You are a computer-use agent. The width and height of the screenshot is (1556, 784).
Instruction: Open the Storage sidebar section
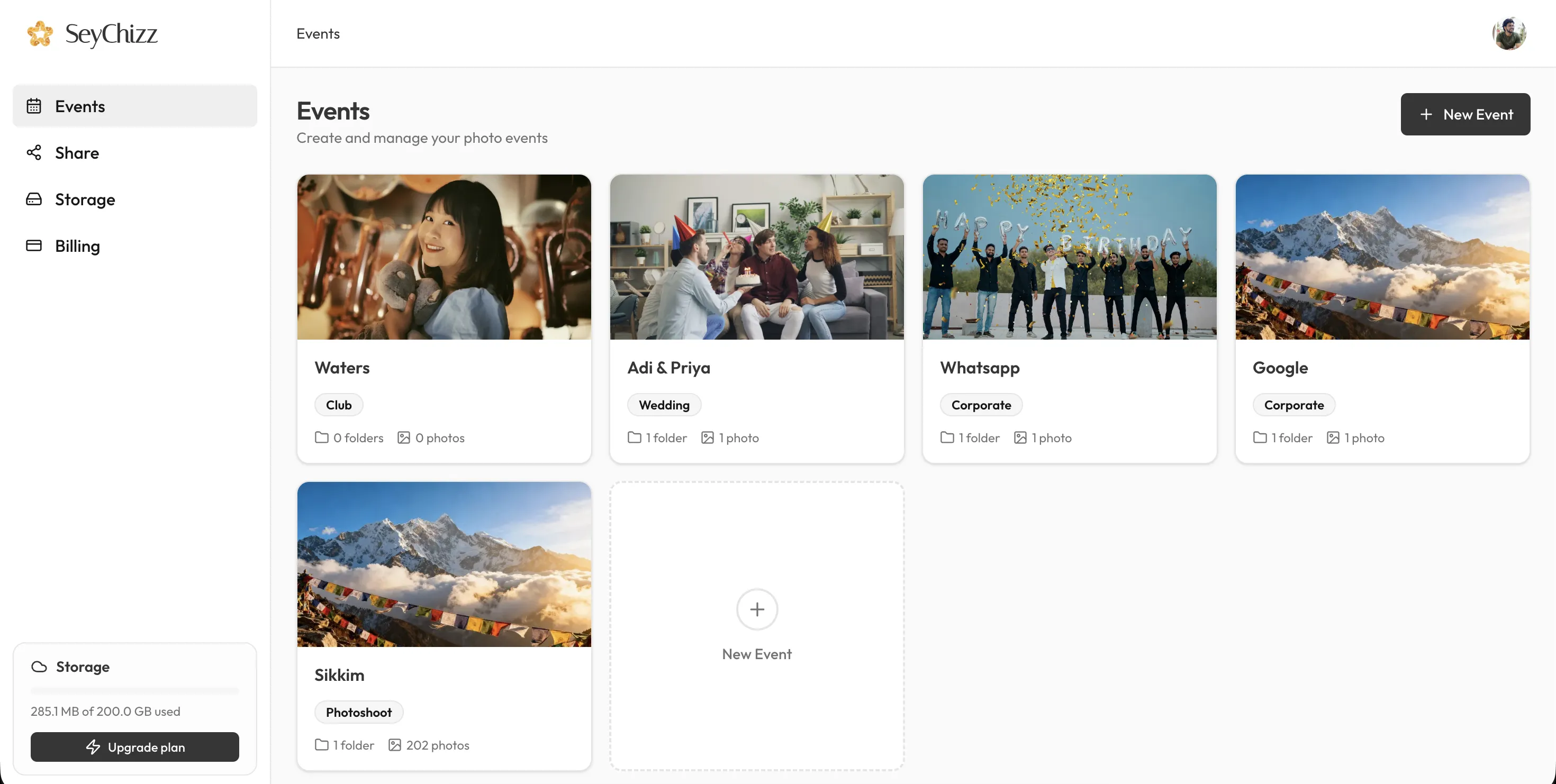click(135, 199)
